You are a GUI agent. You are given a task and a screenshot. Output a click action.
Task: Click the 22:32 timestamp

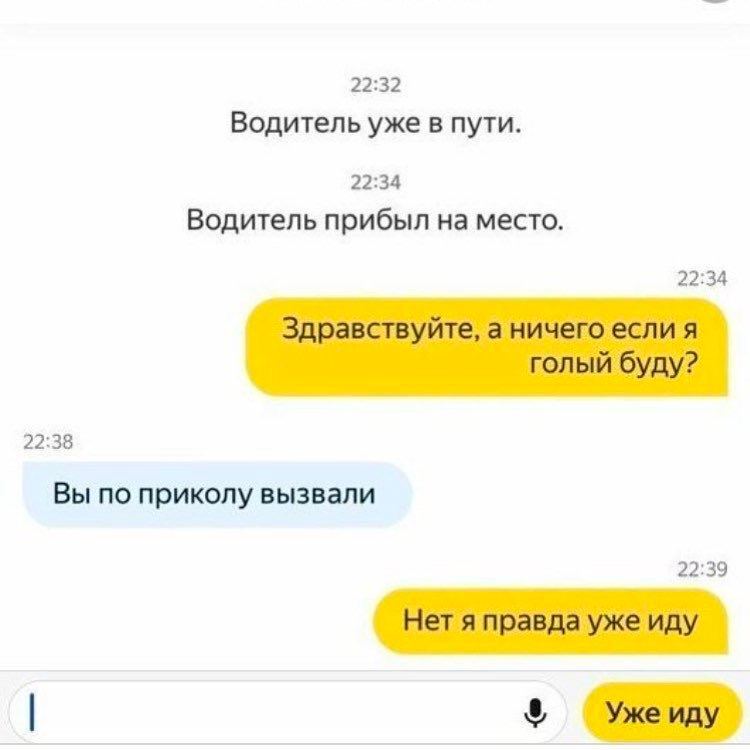(375, 85)
